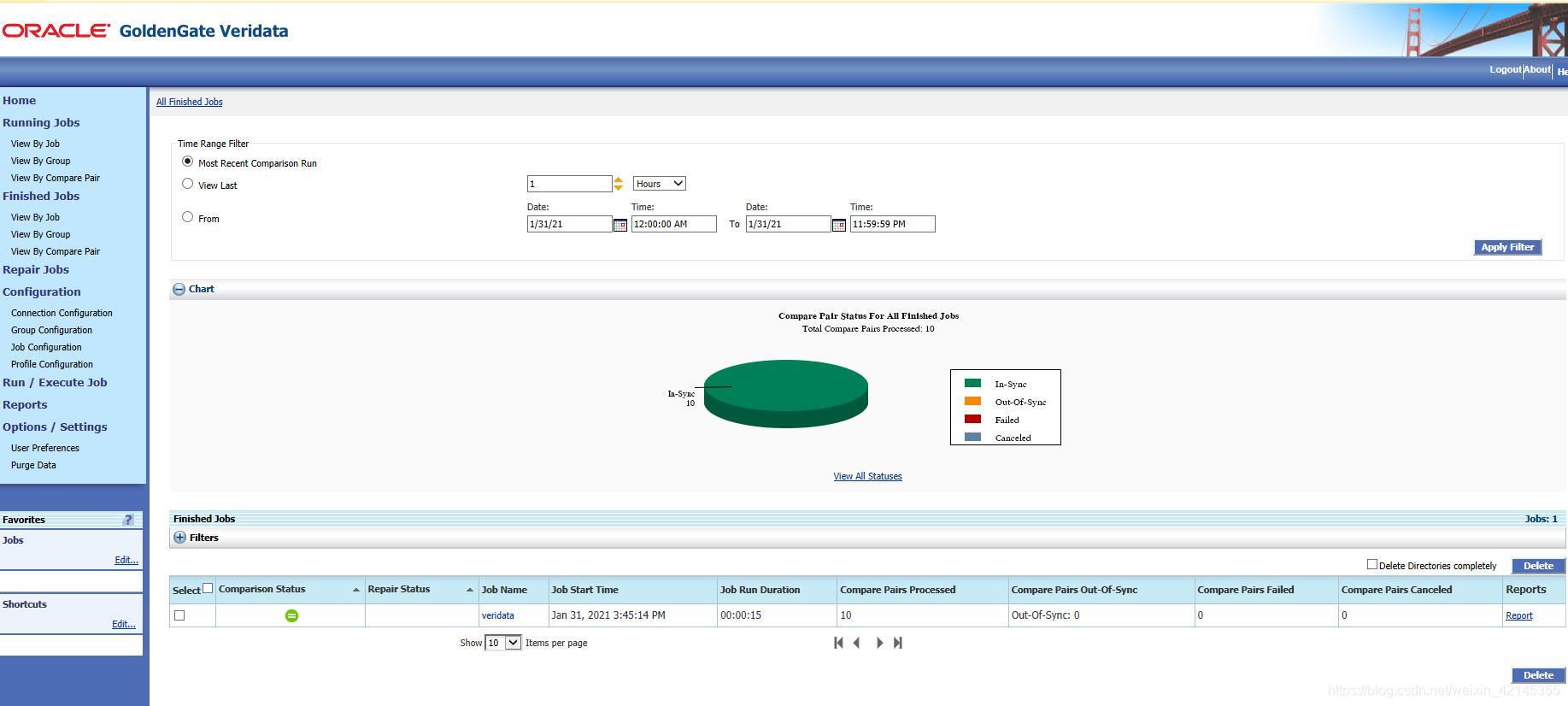Image resolution: width=1568 pixels, height=706 pixels.
Task: Open the items per page dropdown
Action: pos(503,643)
